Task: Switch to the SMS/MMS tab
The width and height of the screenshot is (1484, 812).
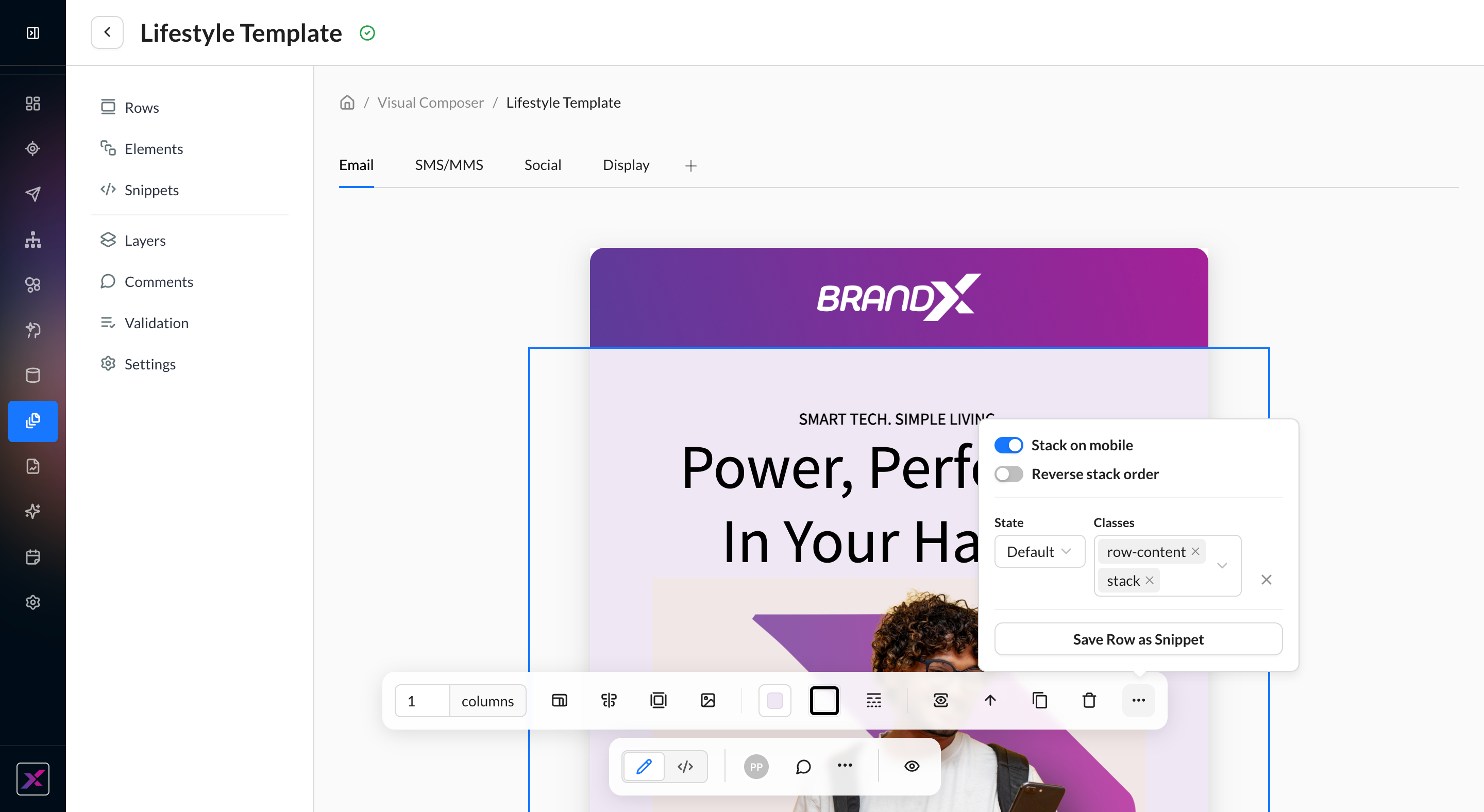Action: pos(449,165)
